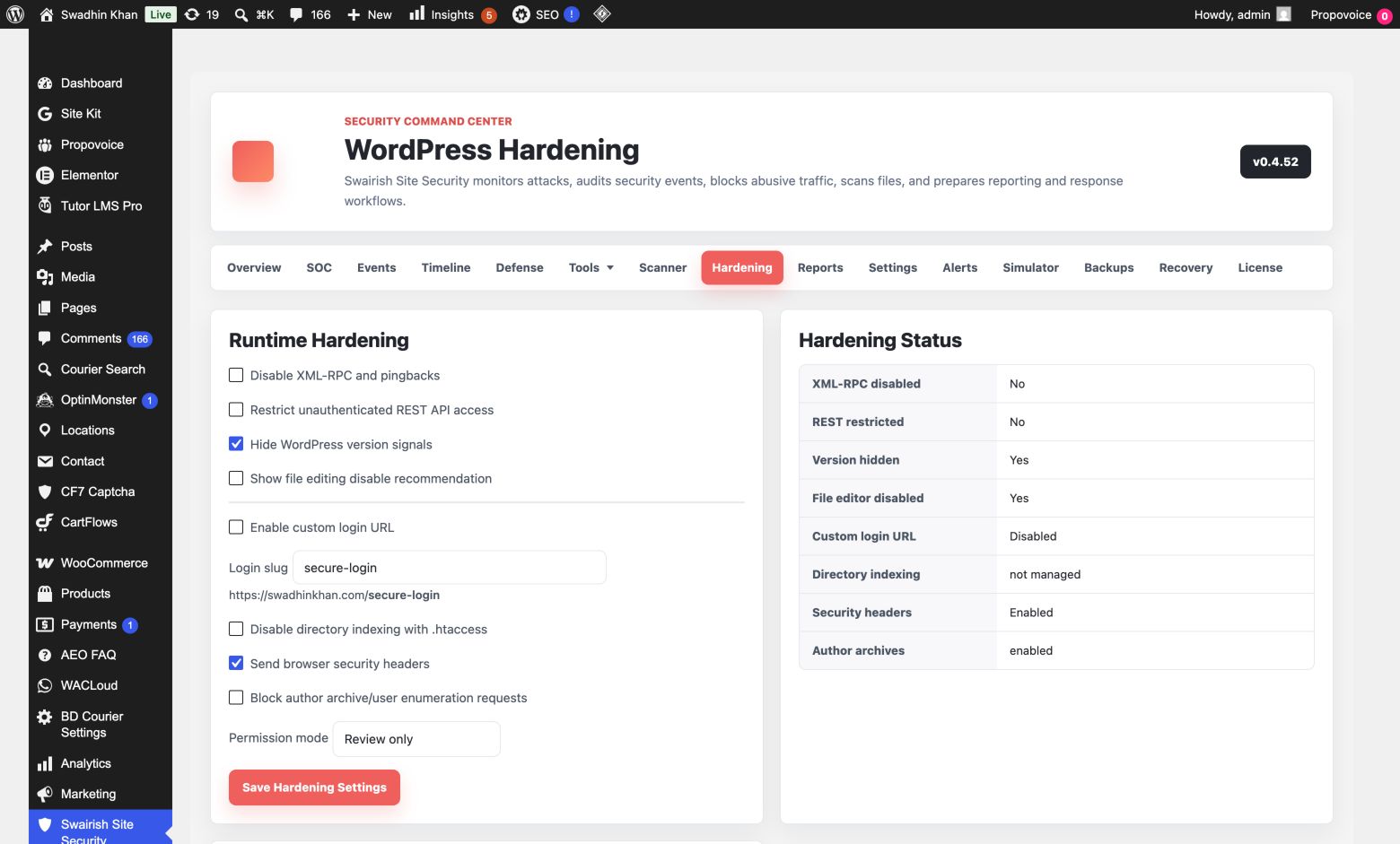Open the Simulator tab
This screenshot has height=844, width=1400.
[1031, 267]
